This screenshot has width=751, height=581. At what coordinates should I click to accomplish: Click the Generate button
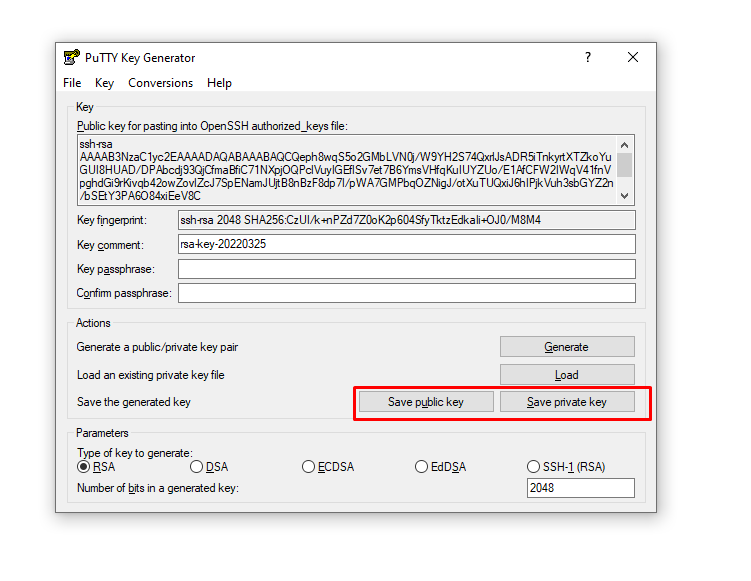(567, 347)
